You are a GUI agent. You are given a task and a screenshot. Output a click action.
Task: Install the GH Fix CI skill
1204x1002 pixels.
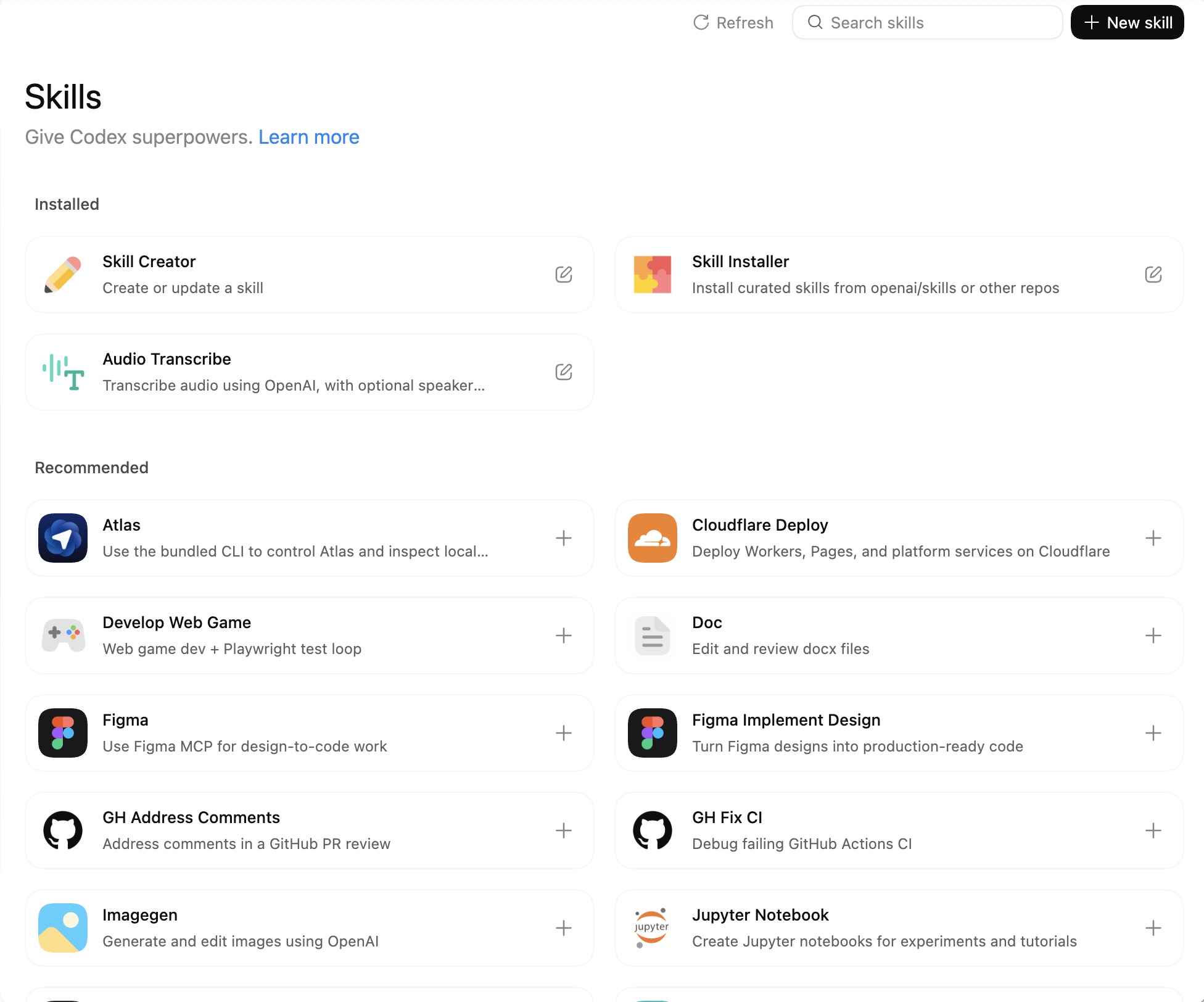tap(1153, 830)
